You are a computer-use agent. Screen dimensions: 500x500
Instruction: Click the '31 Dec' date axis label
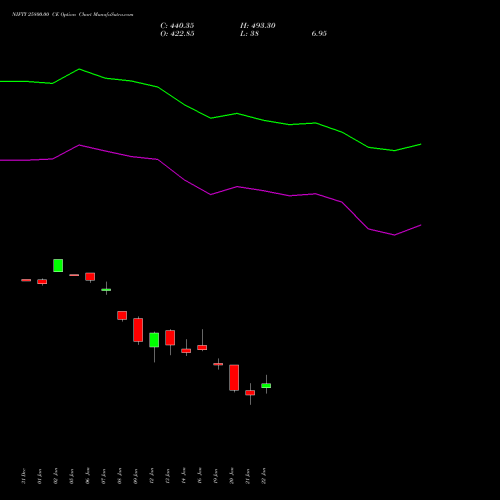[x=23, y=476]
